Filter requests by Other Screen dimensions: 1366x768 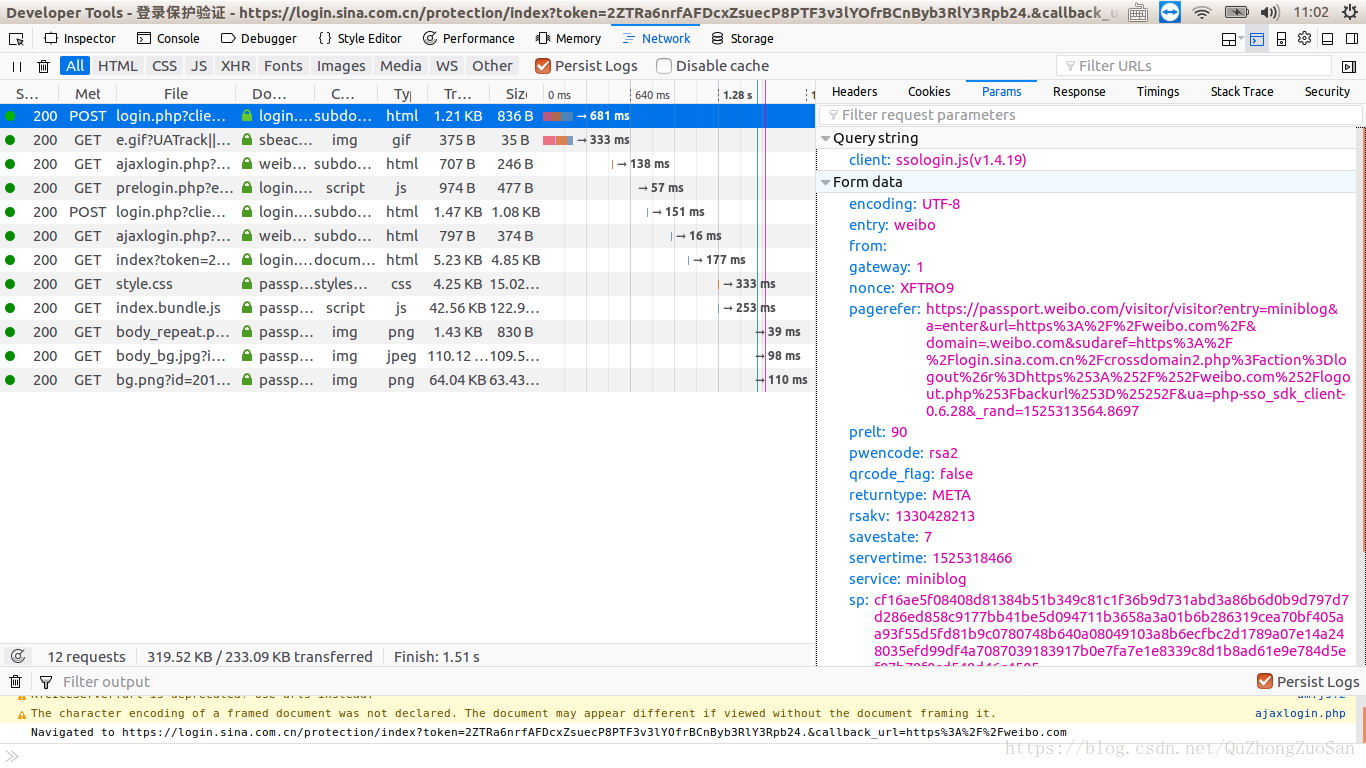(x=492, y=66)
